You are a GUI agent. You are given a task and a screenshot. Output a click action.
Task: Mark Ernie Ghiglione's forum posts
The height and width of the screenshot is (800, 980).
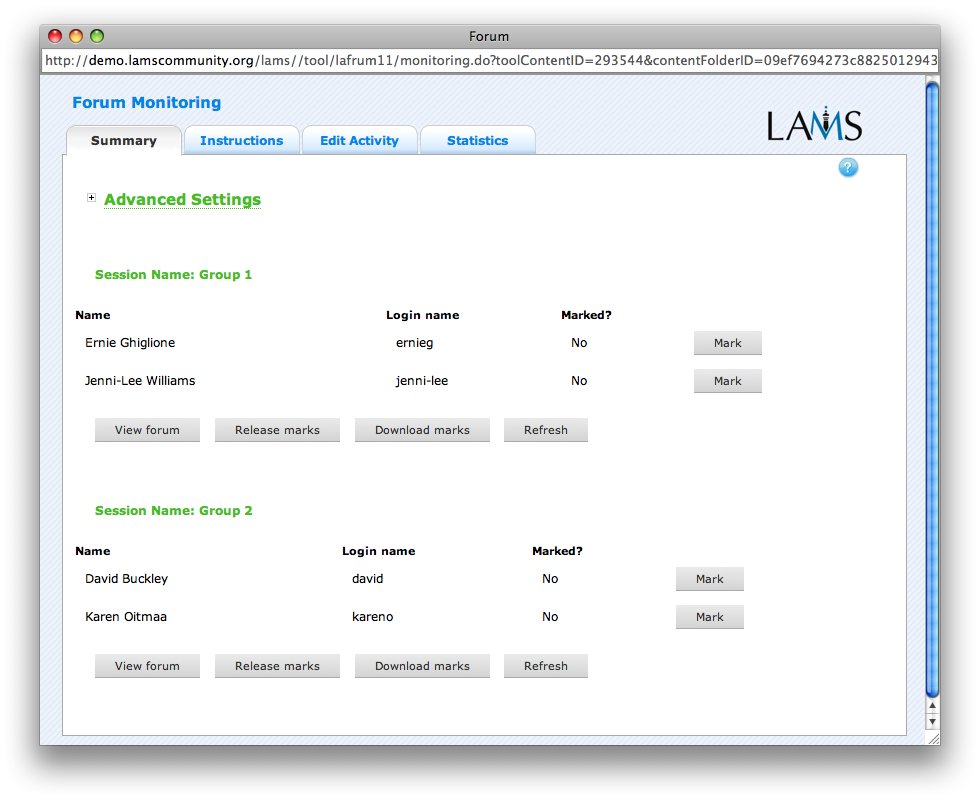pos(727,343)
